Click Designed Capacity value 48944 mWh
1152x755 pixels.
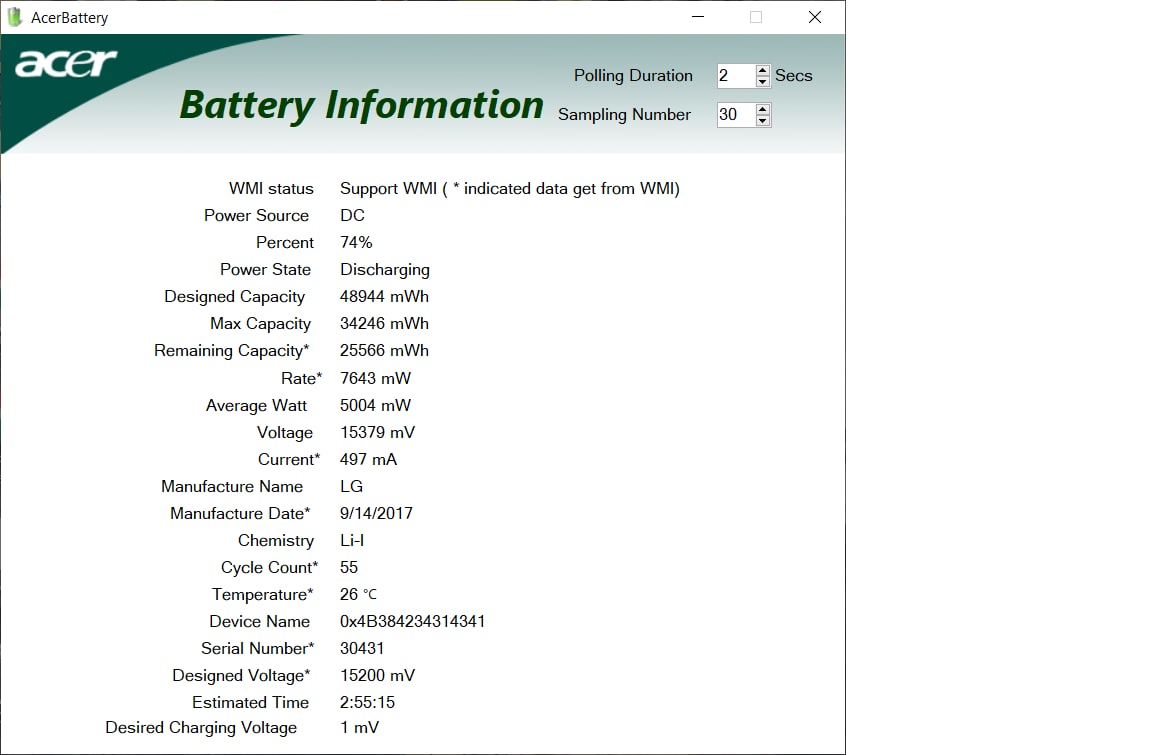[x=384, y=297]
